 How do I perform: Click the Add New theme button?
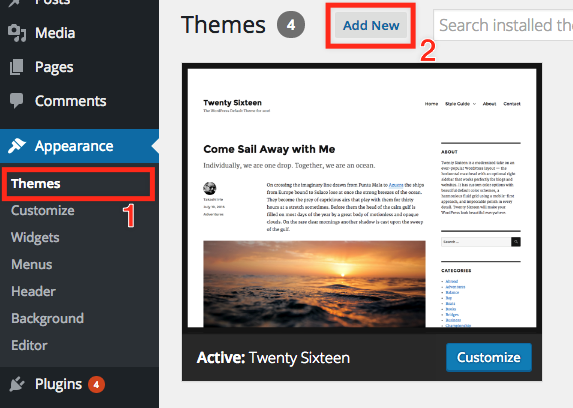pyautogui.click(x=371, y=25)
